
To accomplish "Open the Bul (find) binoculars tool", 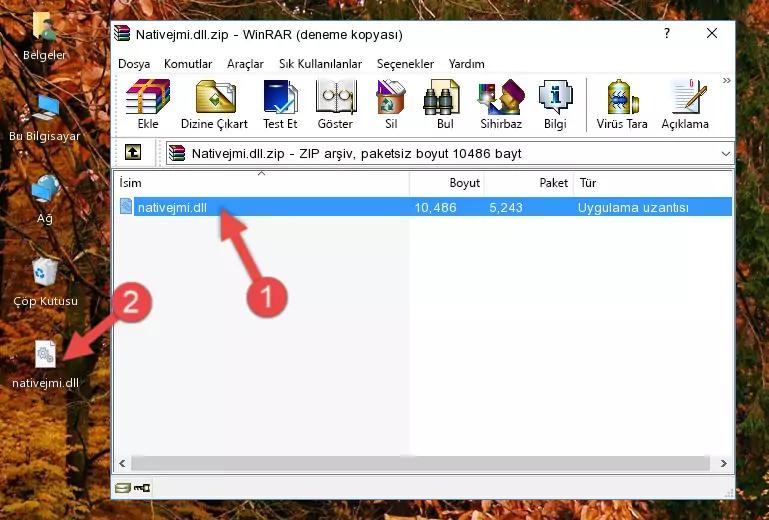I will click(x=445, y=104).
